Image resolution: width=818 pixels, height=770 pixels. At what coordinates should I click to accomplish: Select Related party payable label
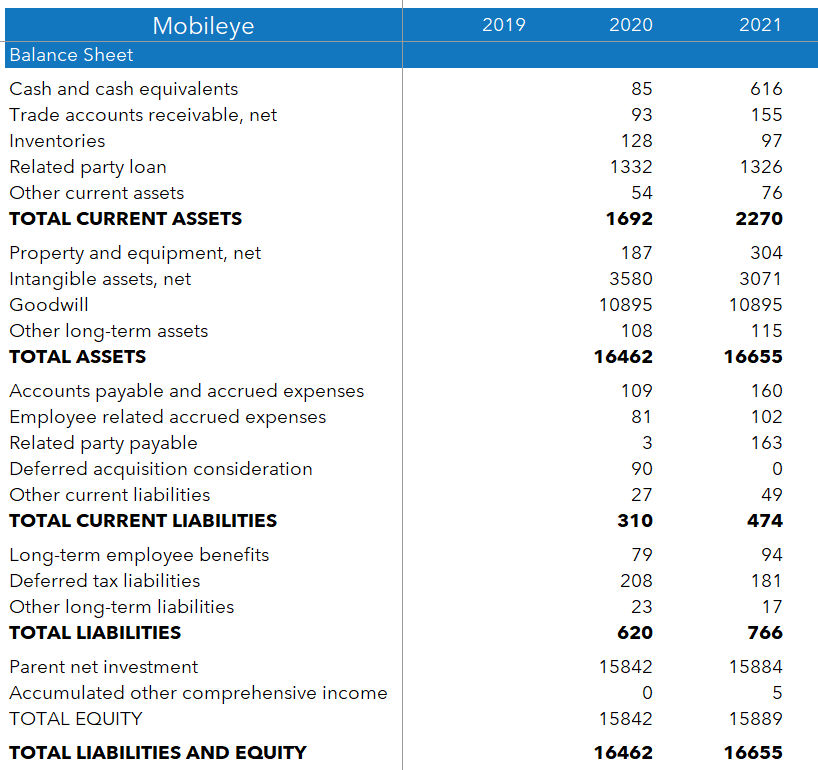[x=103, y=444]
